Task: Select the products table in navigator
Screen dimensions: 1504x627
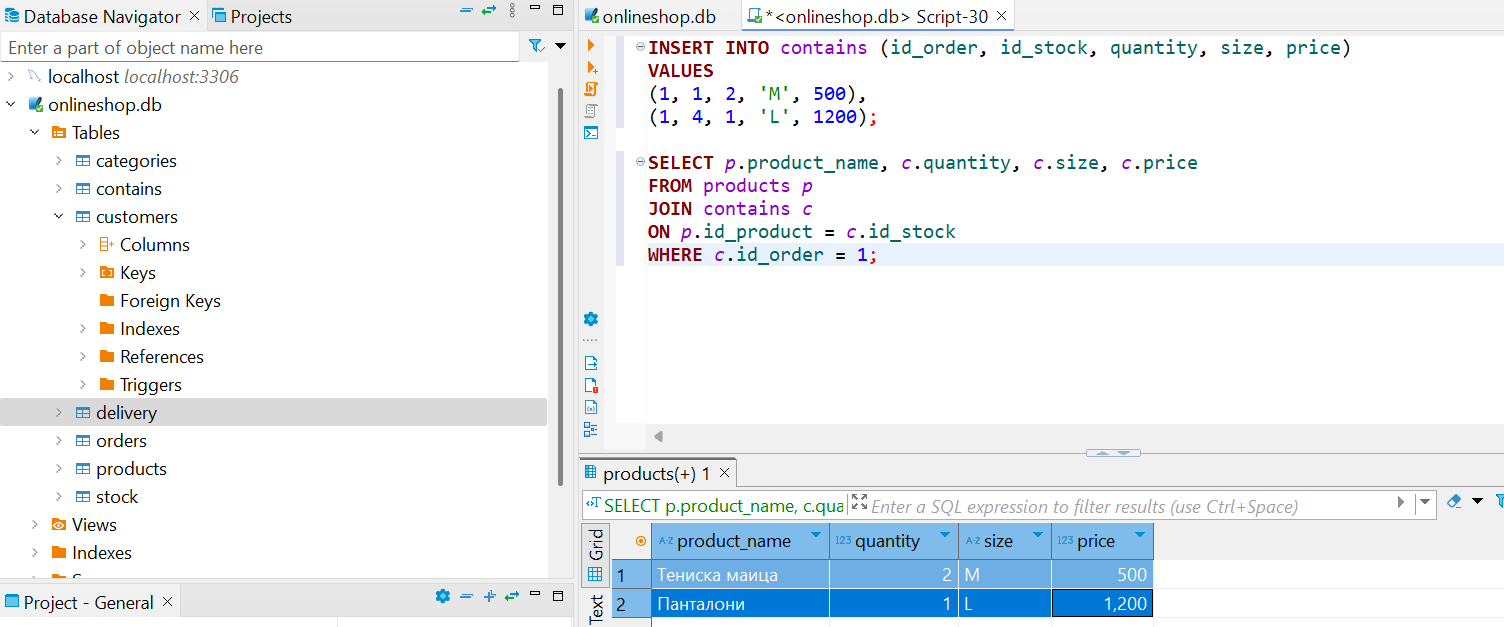Action: point(131,469)
